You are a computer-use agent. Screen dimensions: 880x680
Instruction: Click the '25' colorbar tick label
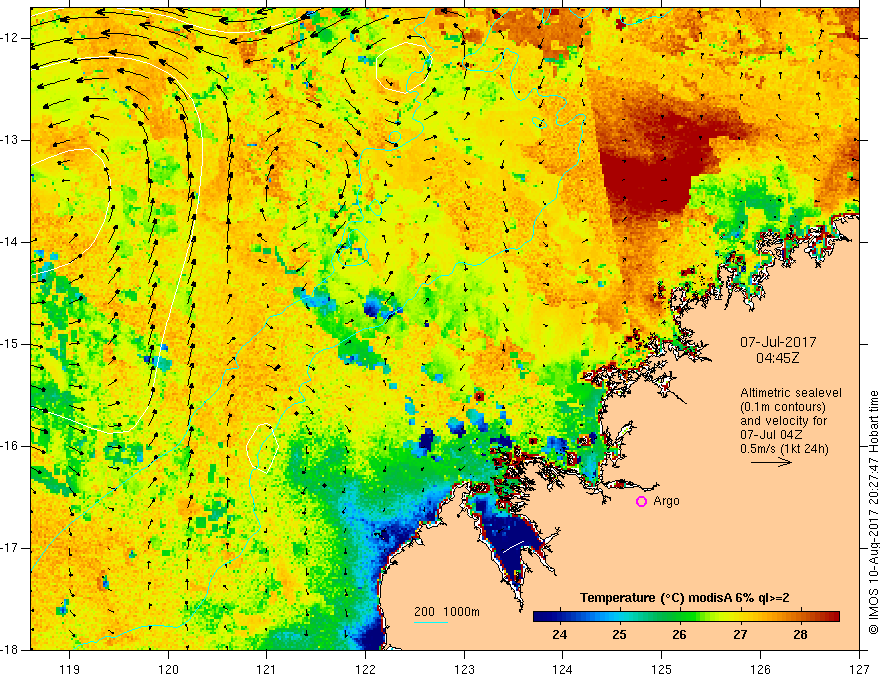click(619, 635)
